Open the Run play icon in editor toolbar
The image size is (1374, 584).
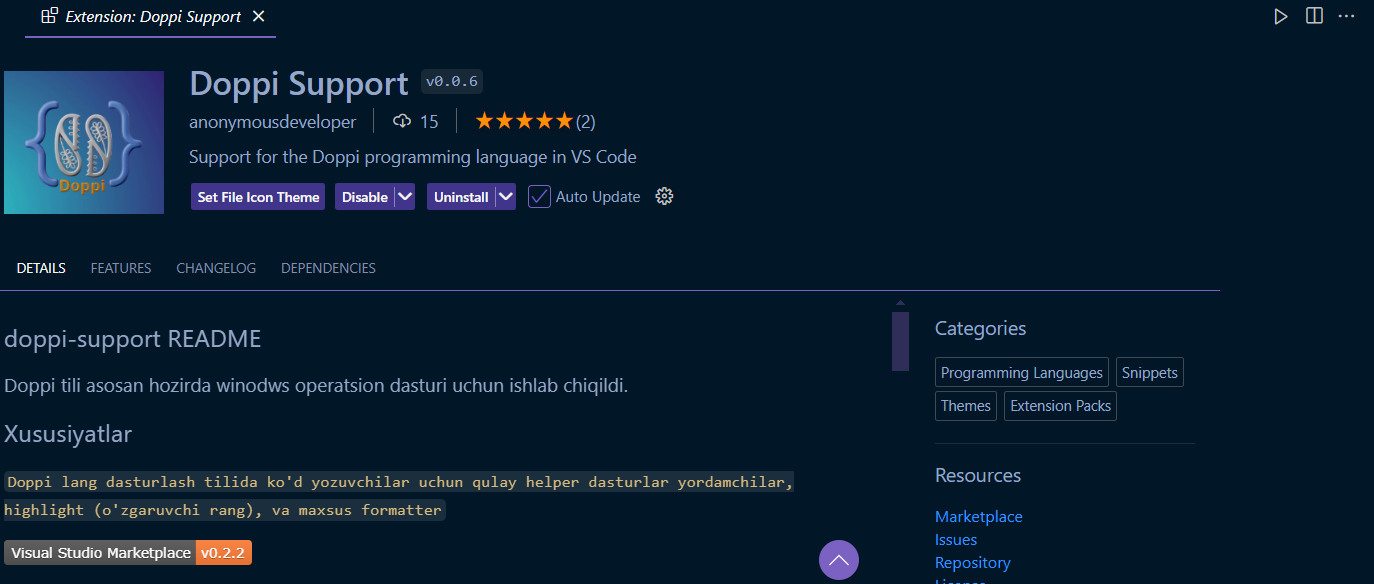(1280, 16)
